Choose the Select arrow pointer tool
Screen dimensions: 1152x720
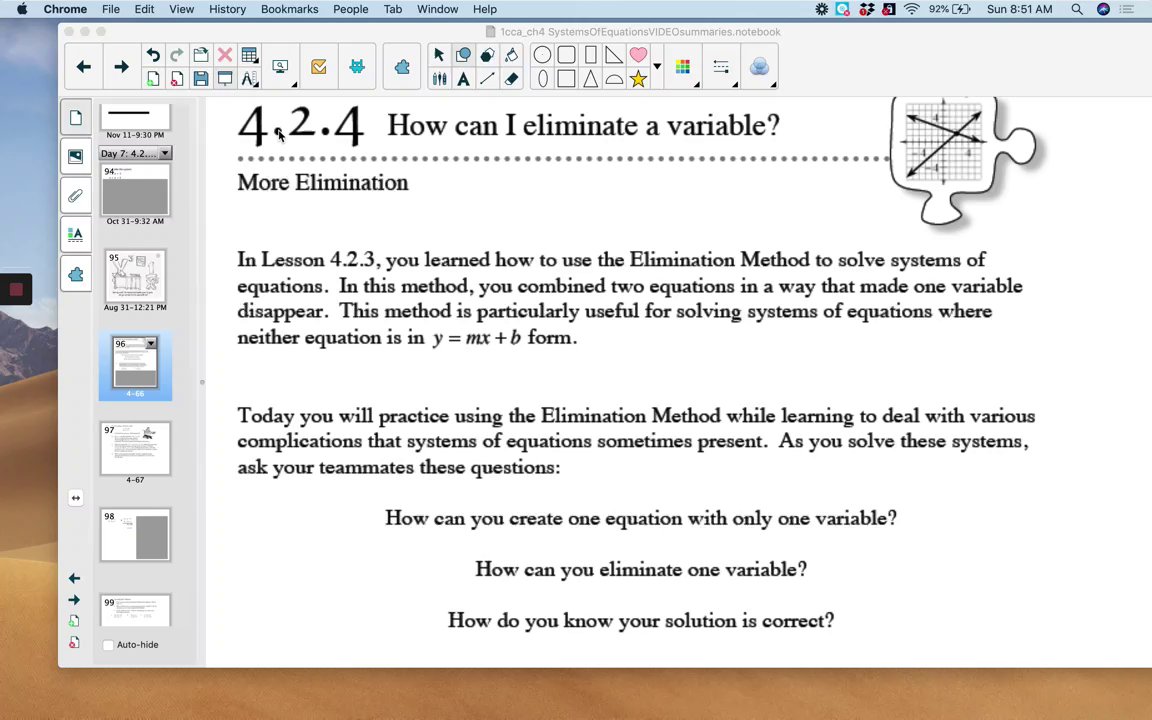[x=439, y=55]
